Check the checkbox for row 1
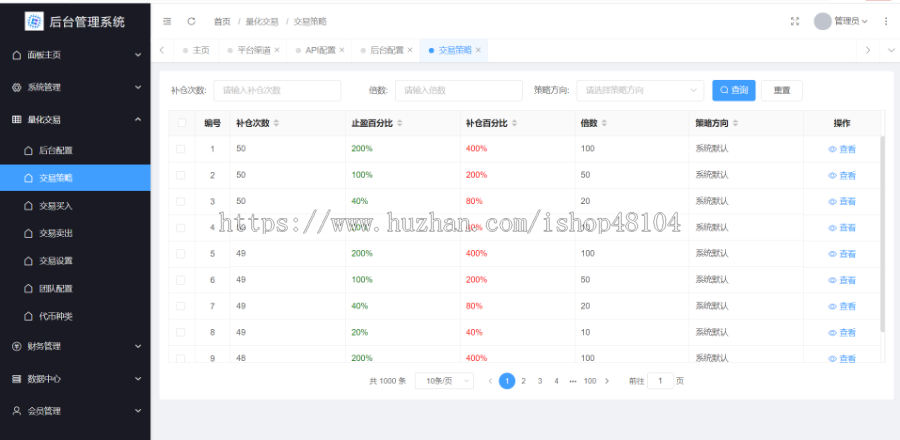 (x=181, y=149)
